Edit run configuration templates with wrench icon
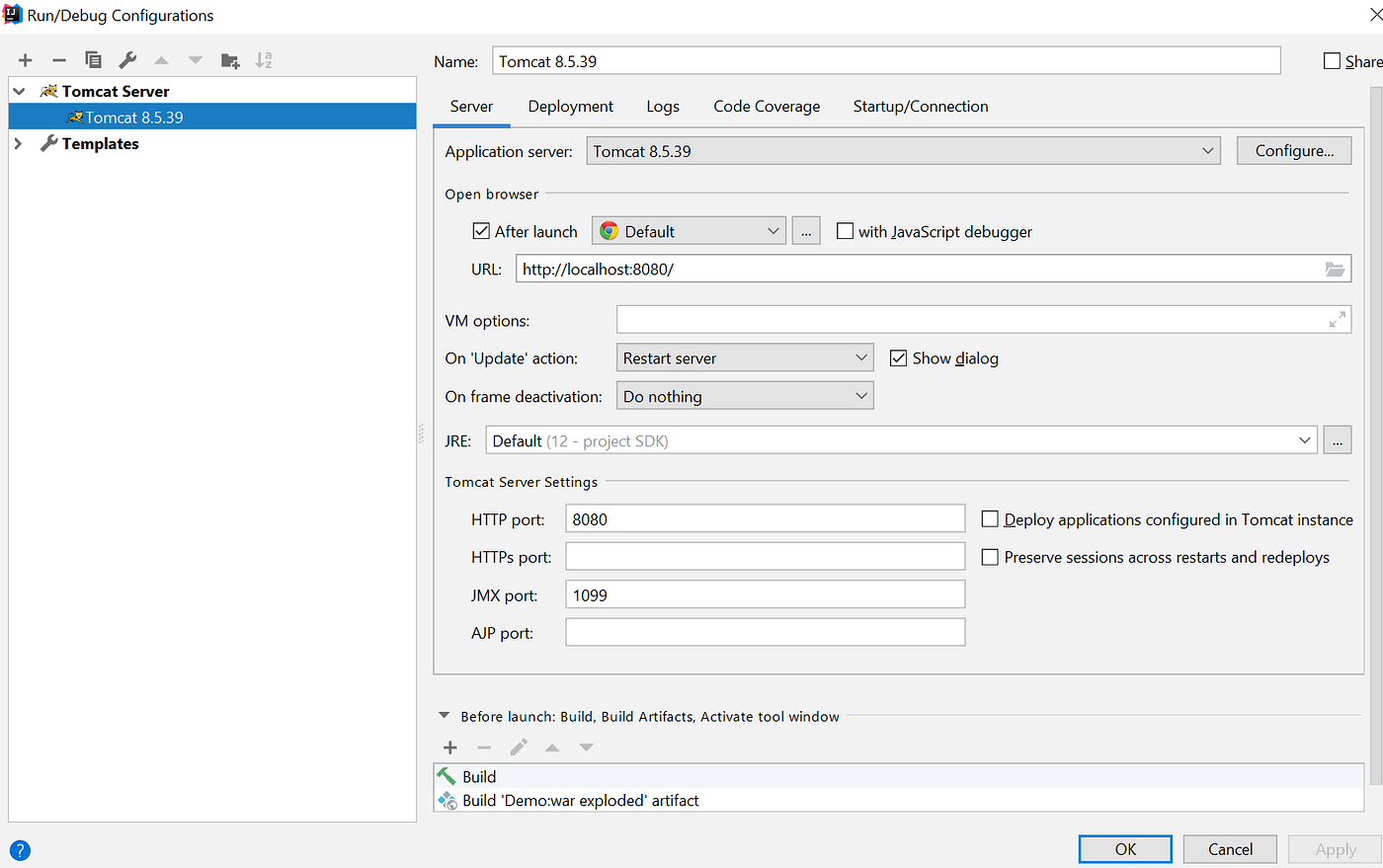Viewport: 1383px width, 868px height. point(127,60)
